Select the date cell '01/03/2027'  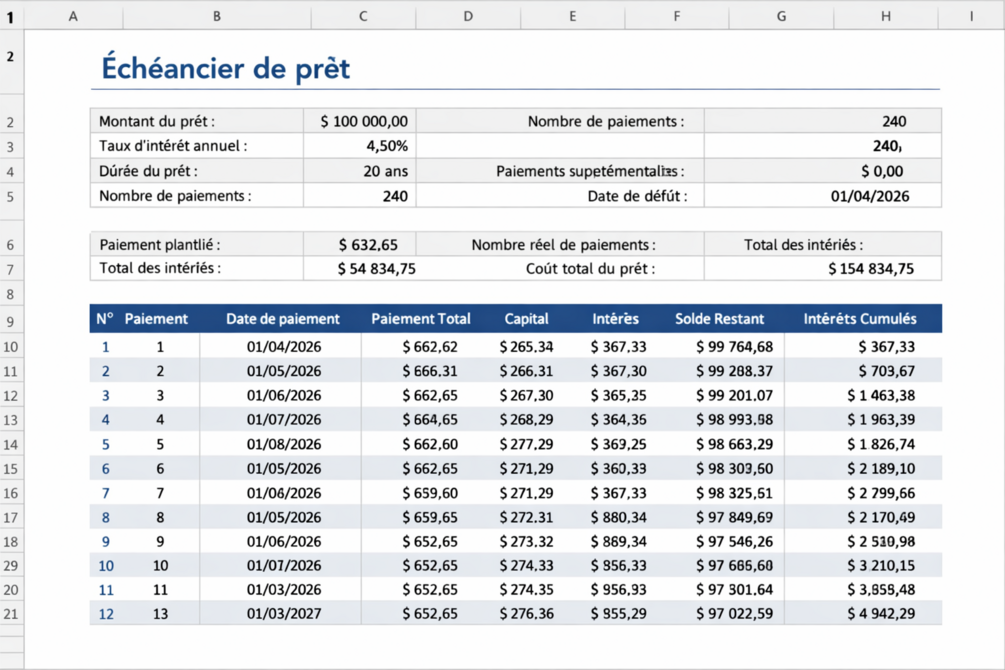(284, 614)
